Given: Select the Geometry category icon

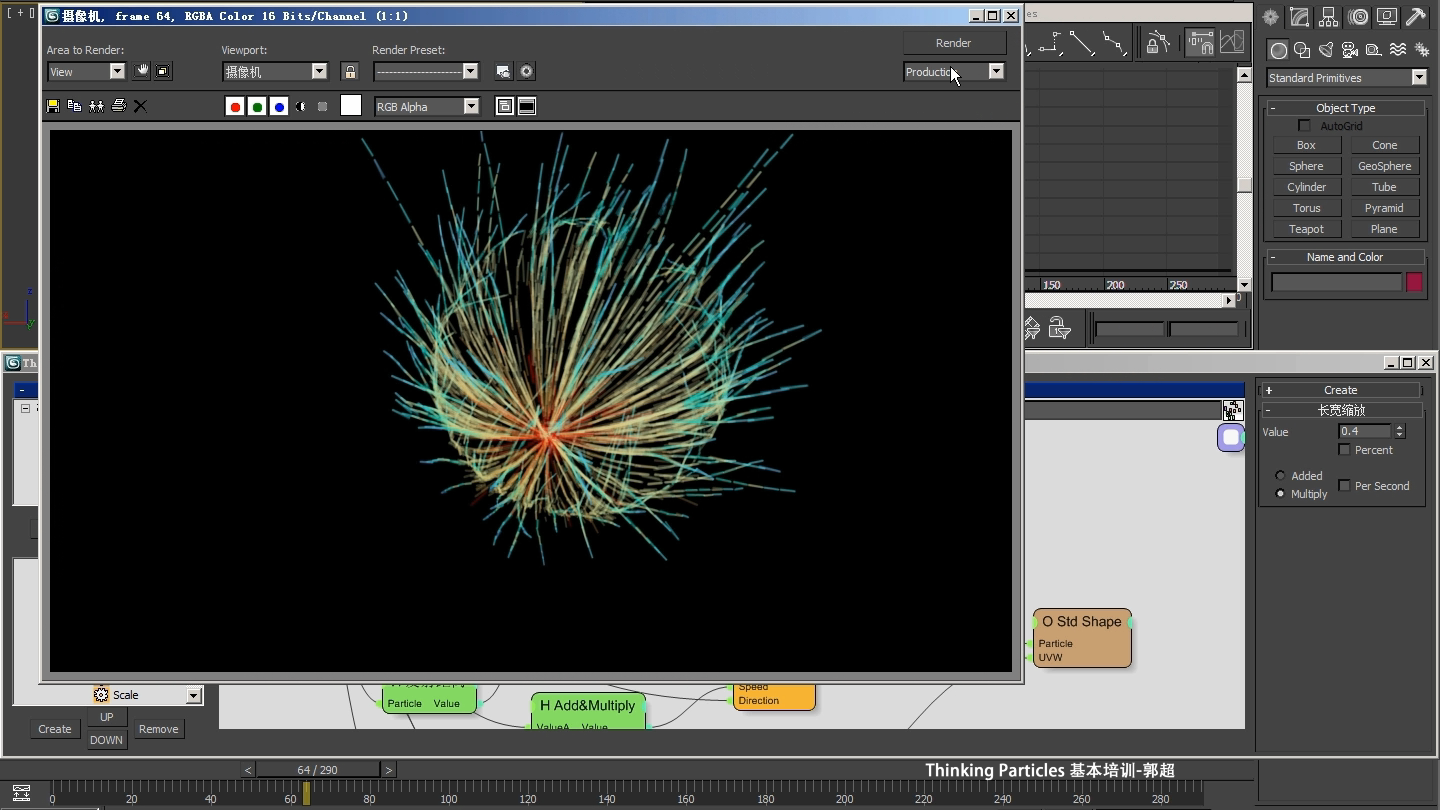Looking at the screenshot, I should pos(1279,50).
